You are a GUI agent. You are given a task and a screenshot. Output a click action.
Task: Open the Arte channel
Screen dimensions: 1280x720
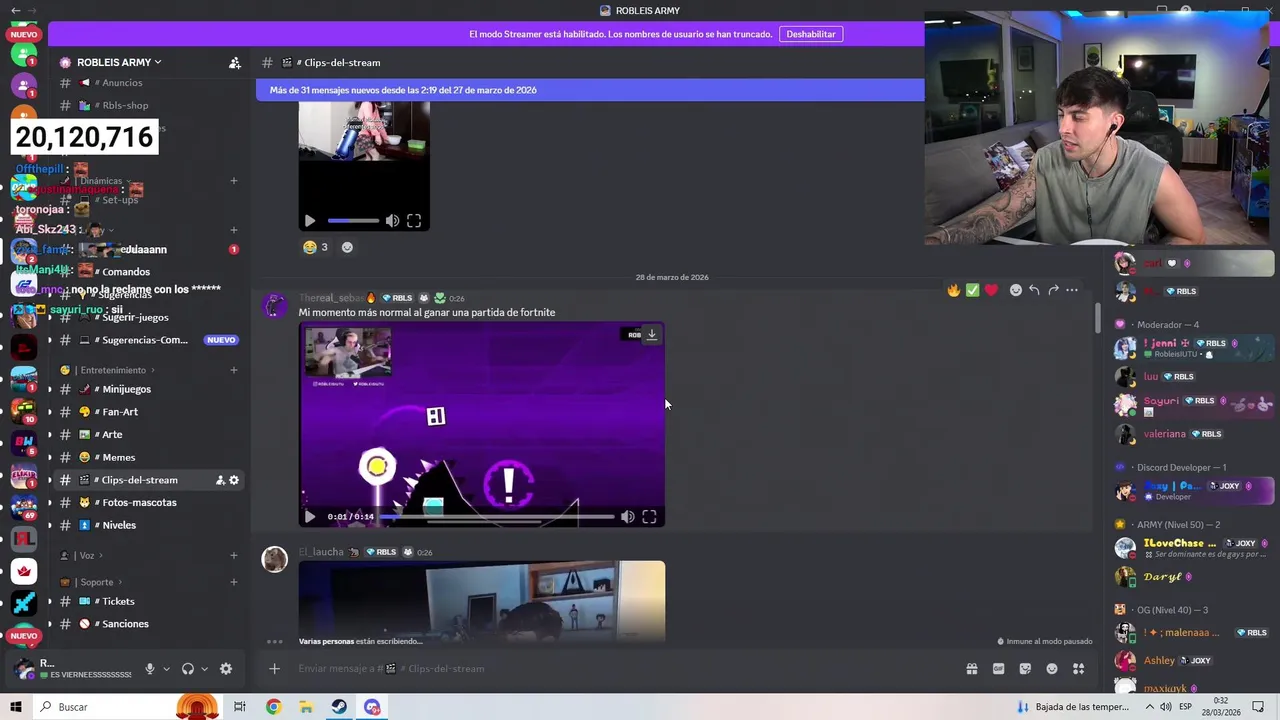tap(112, 435)
